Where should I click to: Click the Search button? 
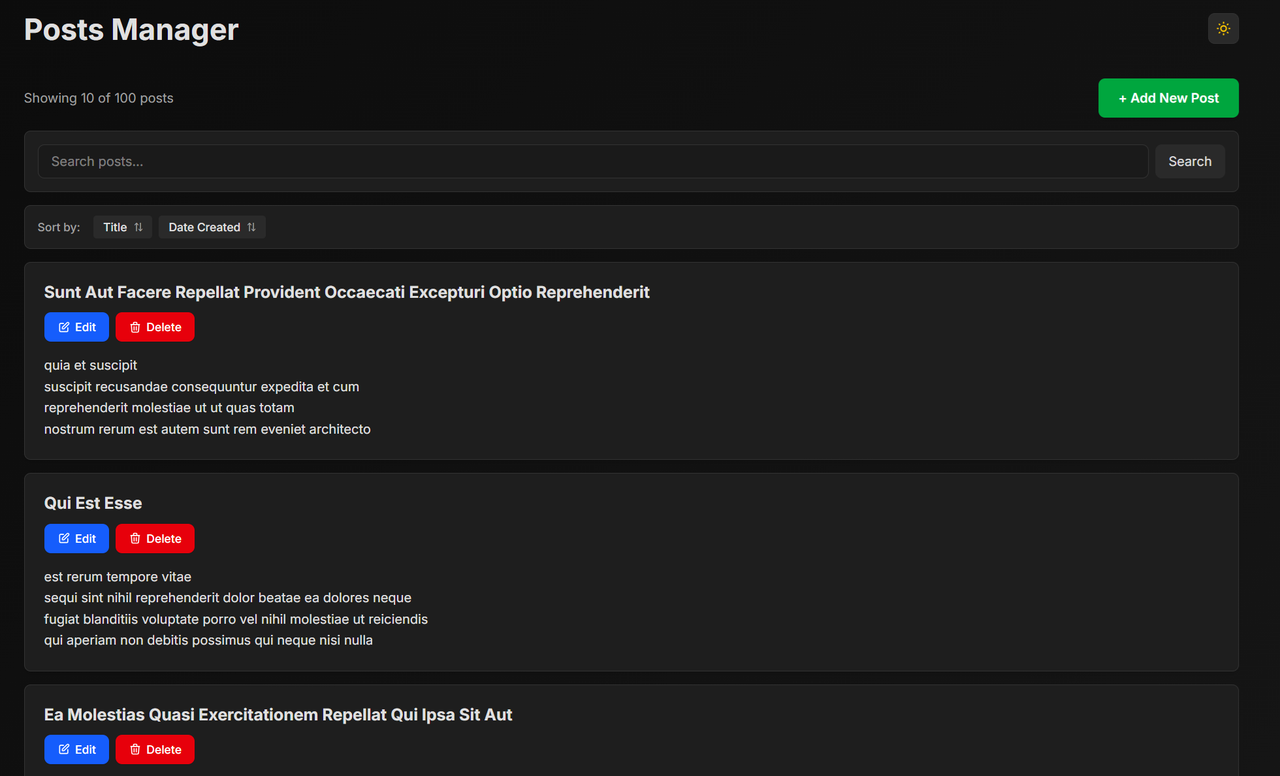click(1189, 161)
